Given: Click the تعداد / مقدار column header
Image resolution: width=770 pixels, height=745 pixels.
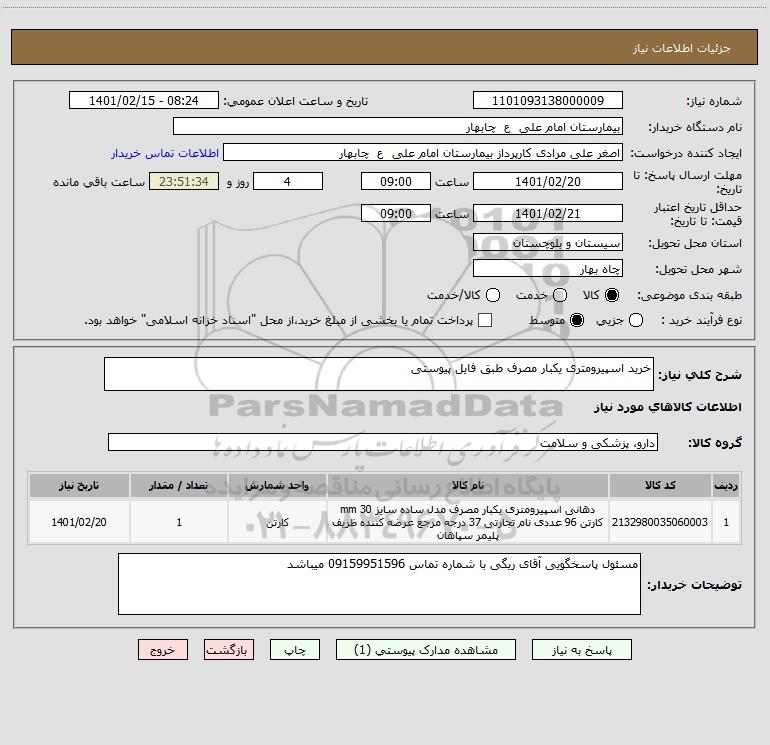Looking at the screenshot, I should click(x=179, y=485).
